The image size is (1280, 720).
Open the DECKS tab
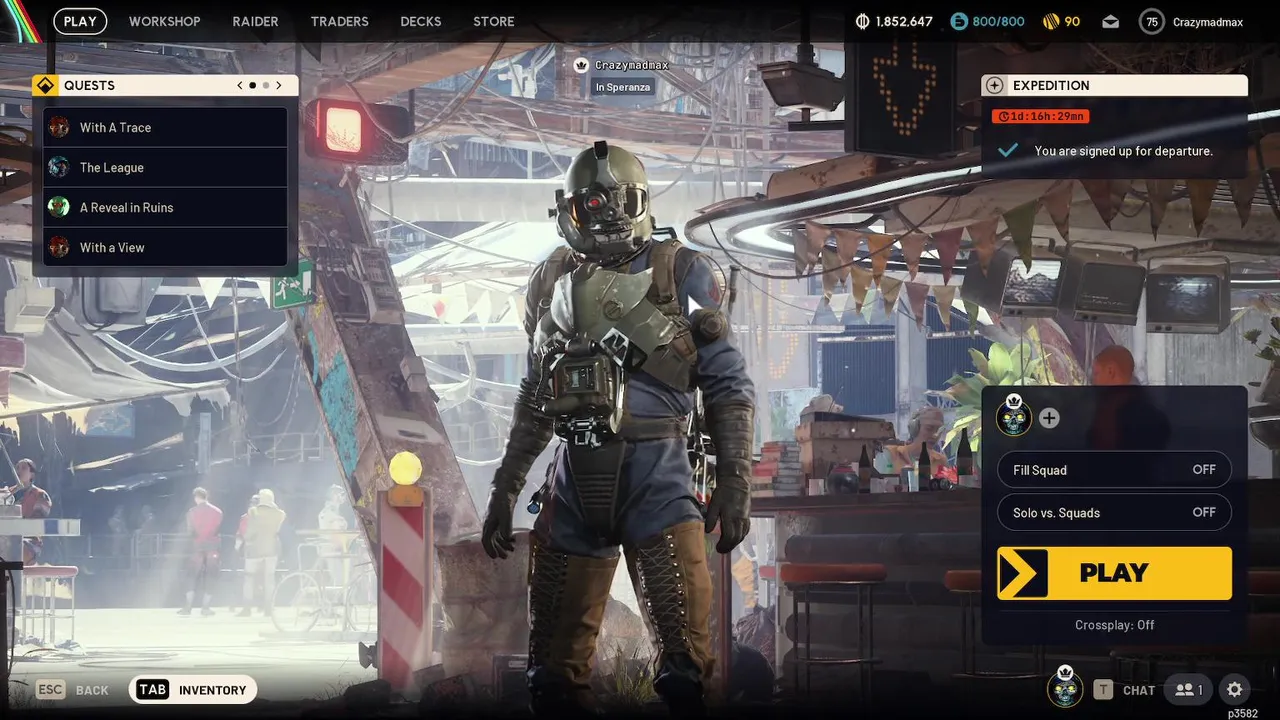pyautogui.click(x=421, y=21)
